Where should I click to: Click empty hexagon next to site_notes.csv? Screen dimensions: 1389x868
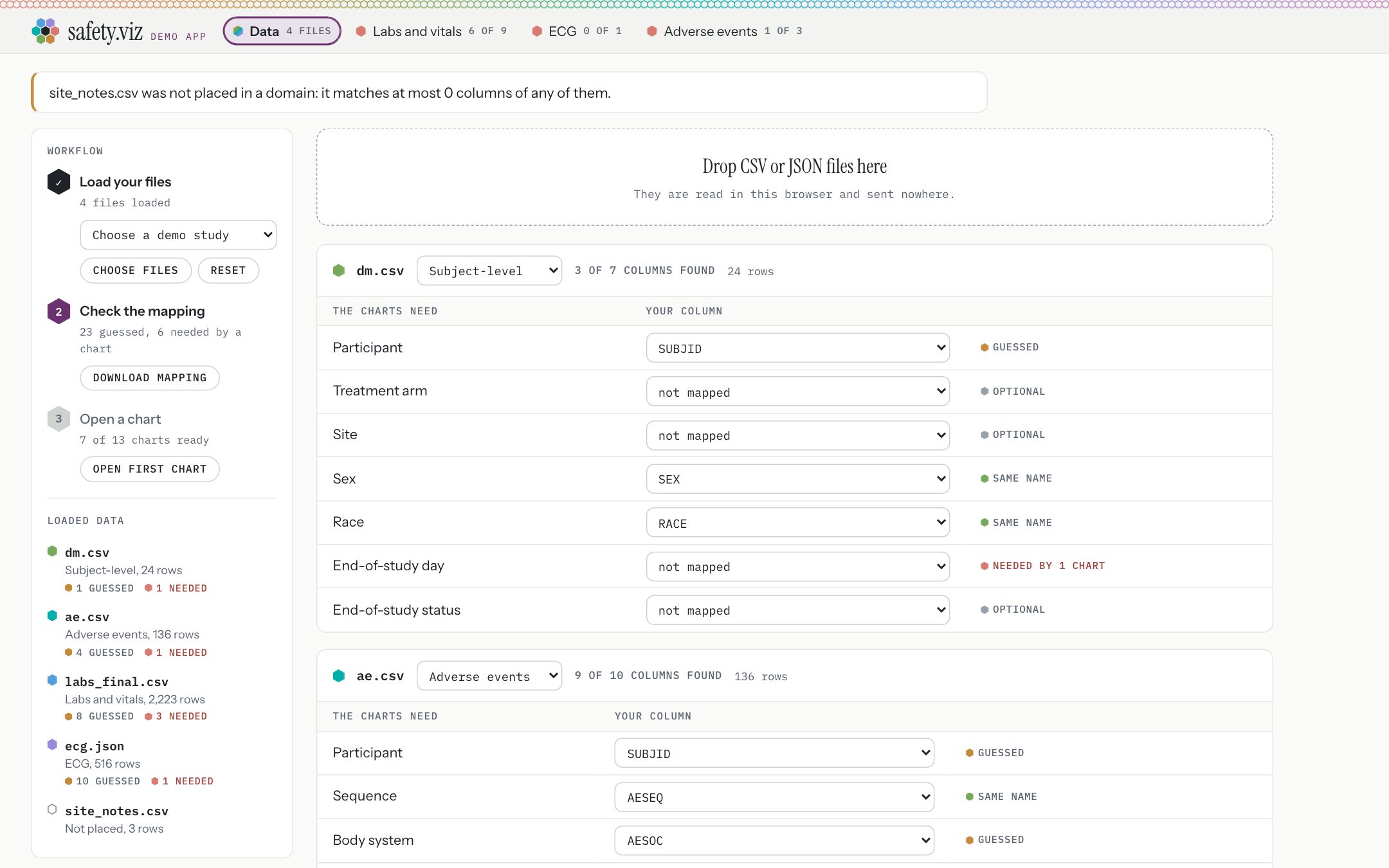[x=52, y=809]
